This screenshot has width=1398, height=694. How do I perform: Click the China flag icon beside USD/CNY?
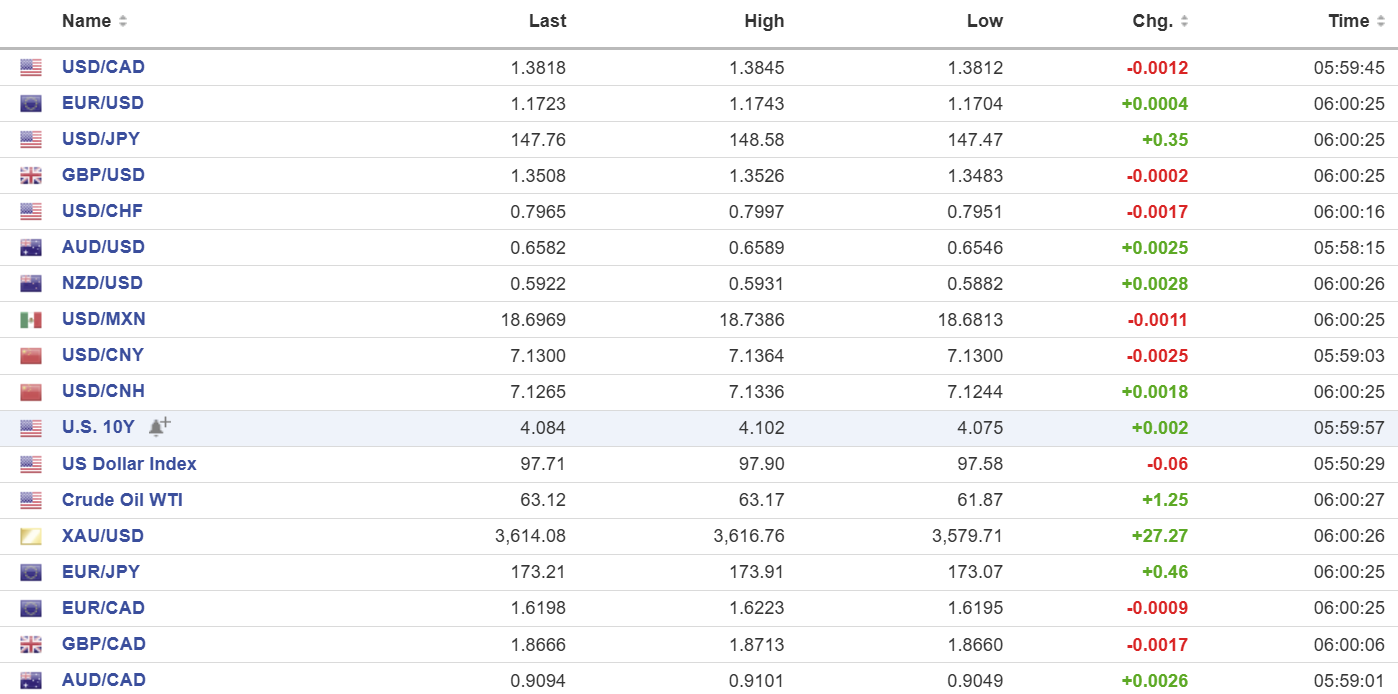coord(31,356)
